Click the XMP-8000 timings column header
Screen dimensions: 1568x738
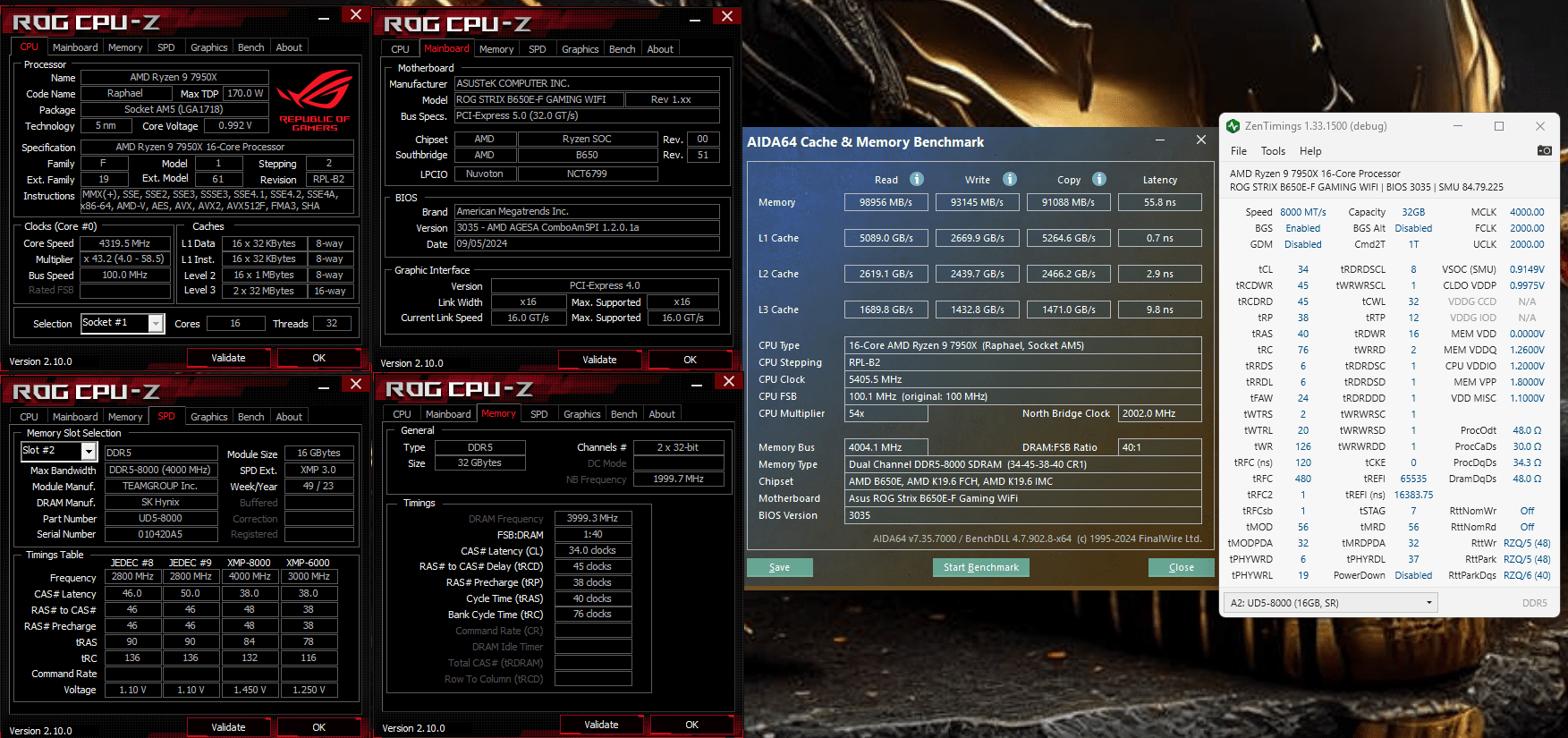[249, 563]
